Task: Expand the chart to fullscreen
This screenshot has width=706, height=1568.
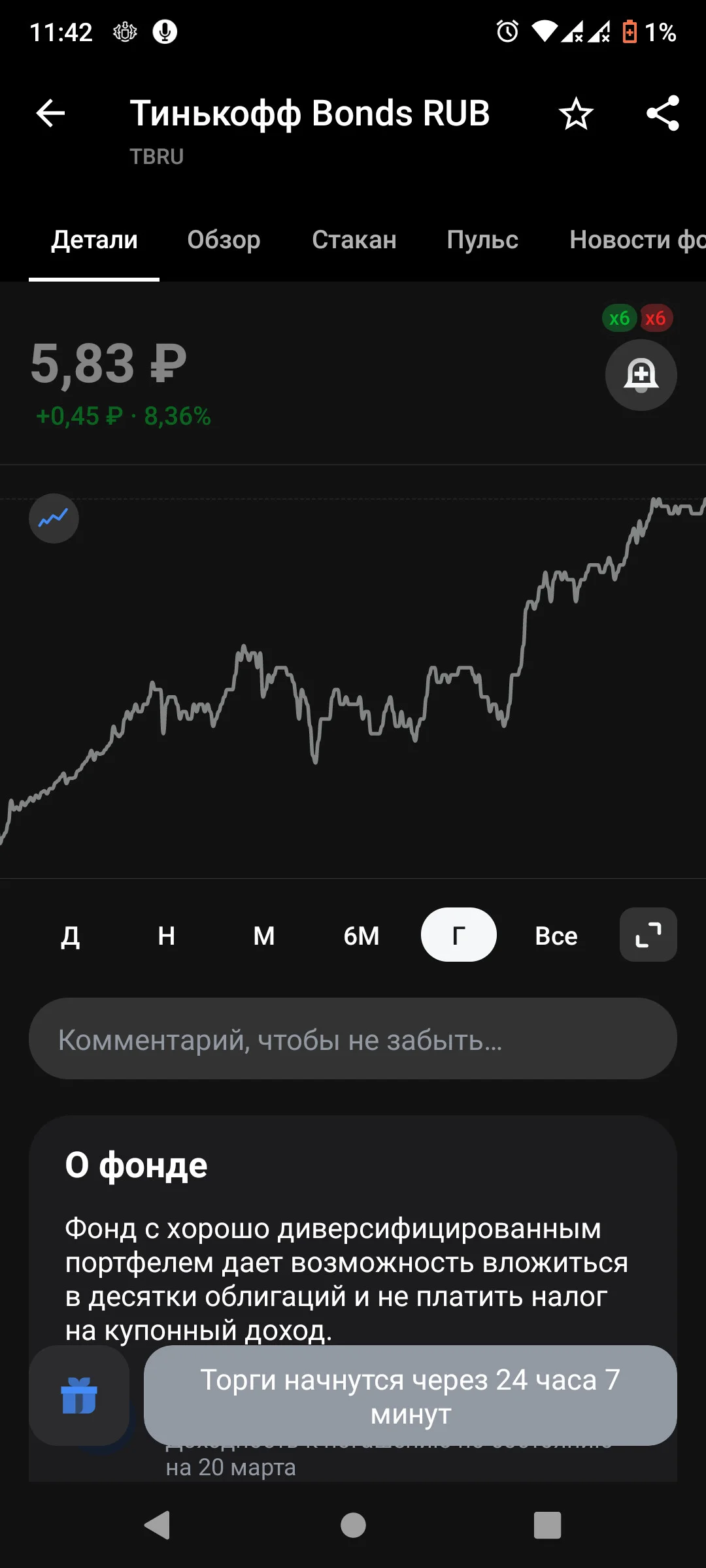Action: click(648, 935)
